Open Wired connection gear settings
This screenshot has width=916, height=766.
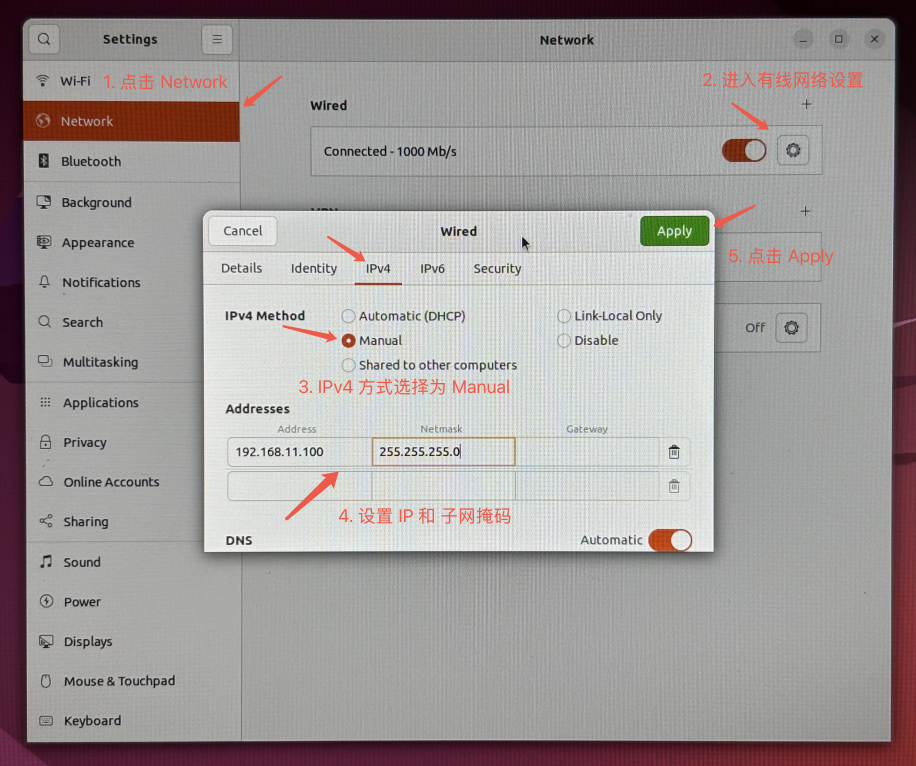pos(793,151)
